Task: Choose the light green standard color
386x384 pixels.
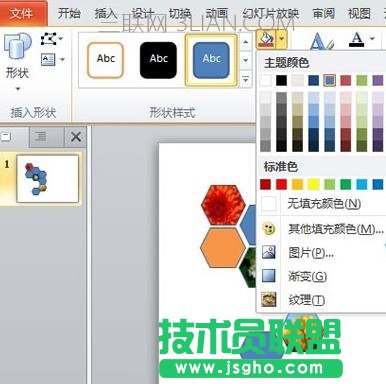Action: point(329,184)
